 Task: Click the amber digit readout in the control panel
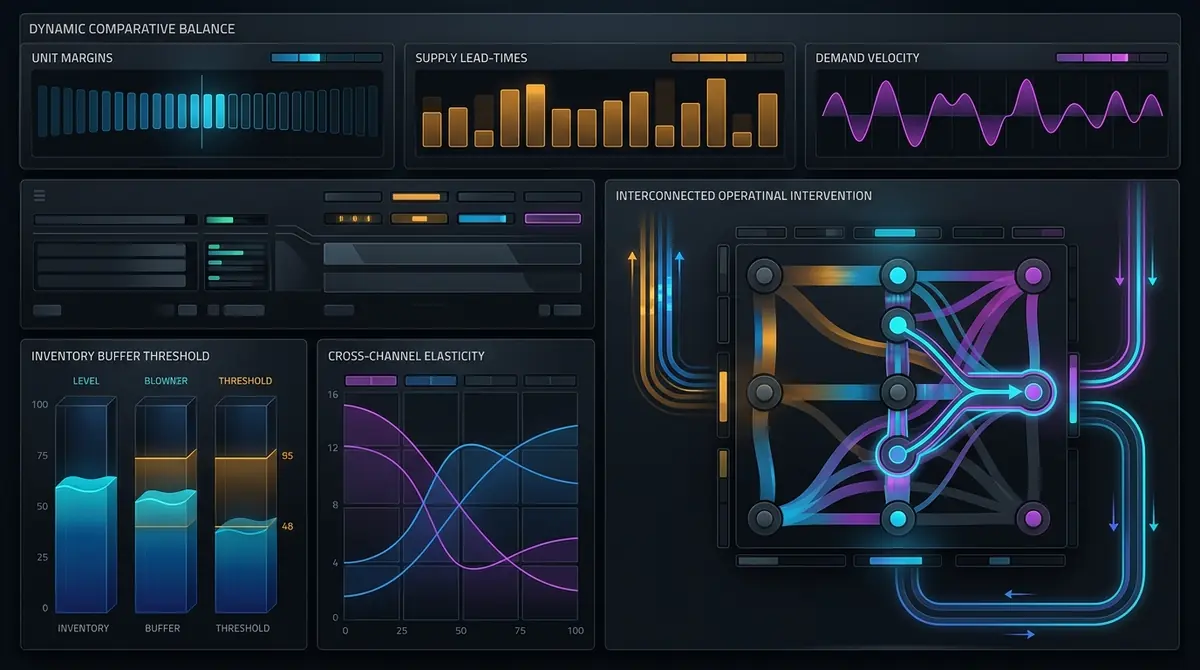[353, 218]
